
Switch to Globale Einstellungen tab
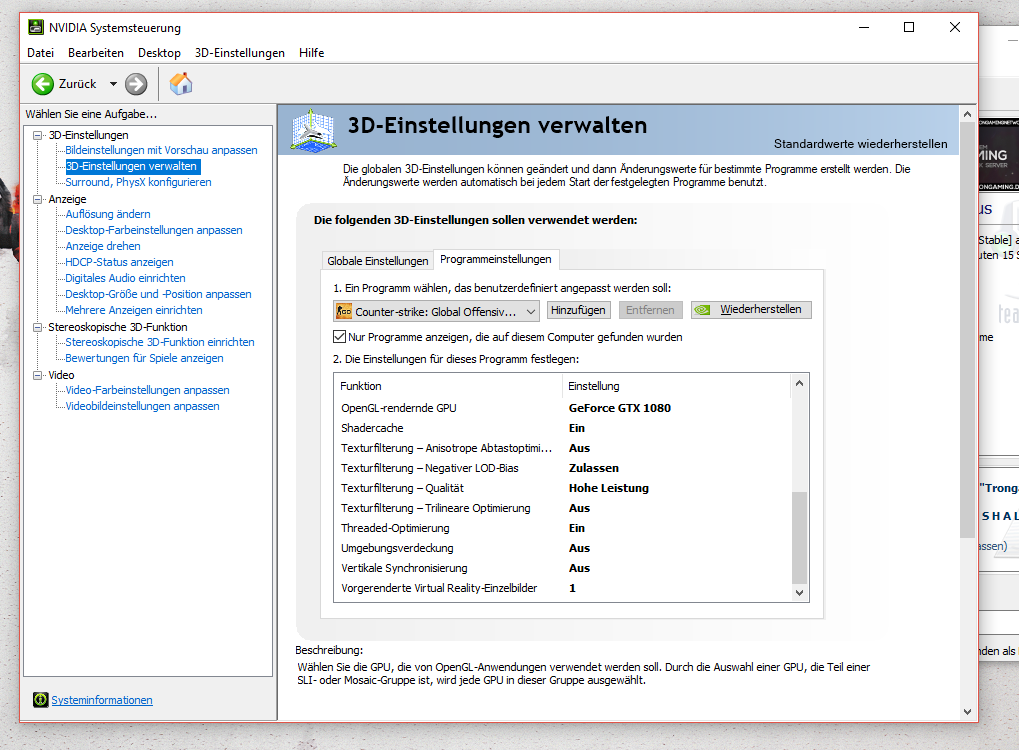(x=378, y=261)
